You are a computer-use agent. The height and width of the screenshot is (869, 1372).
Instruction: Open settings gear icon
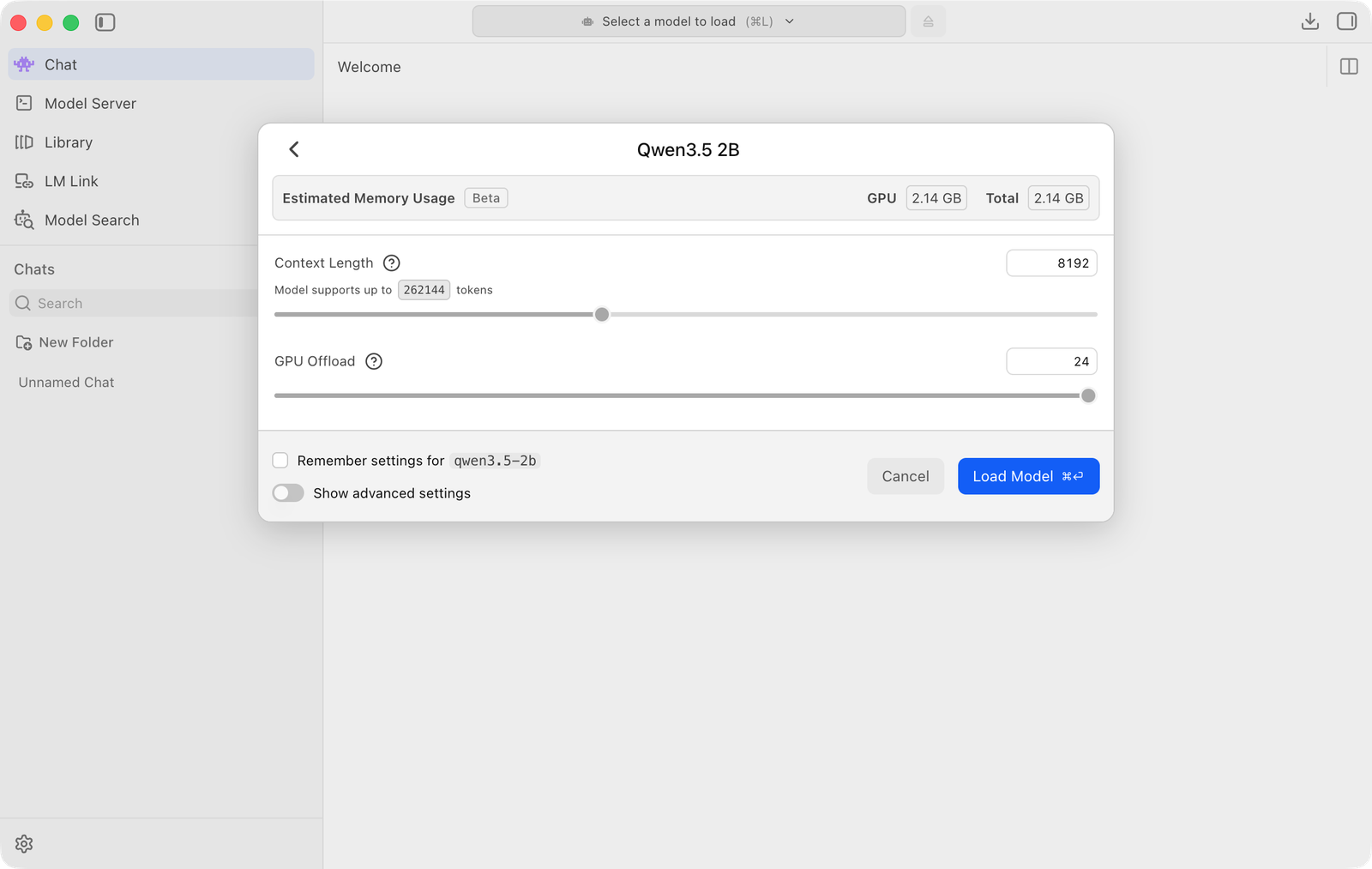(24, 844)
